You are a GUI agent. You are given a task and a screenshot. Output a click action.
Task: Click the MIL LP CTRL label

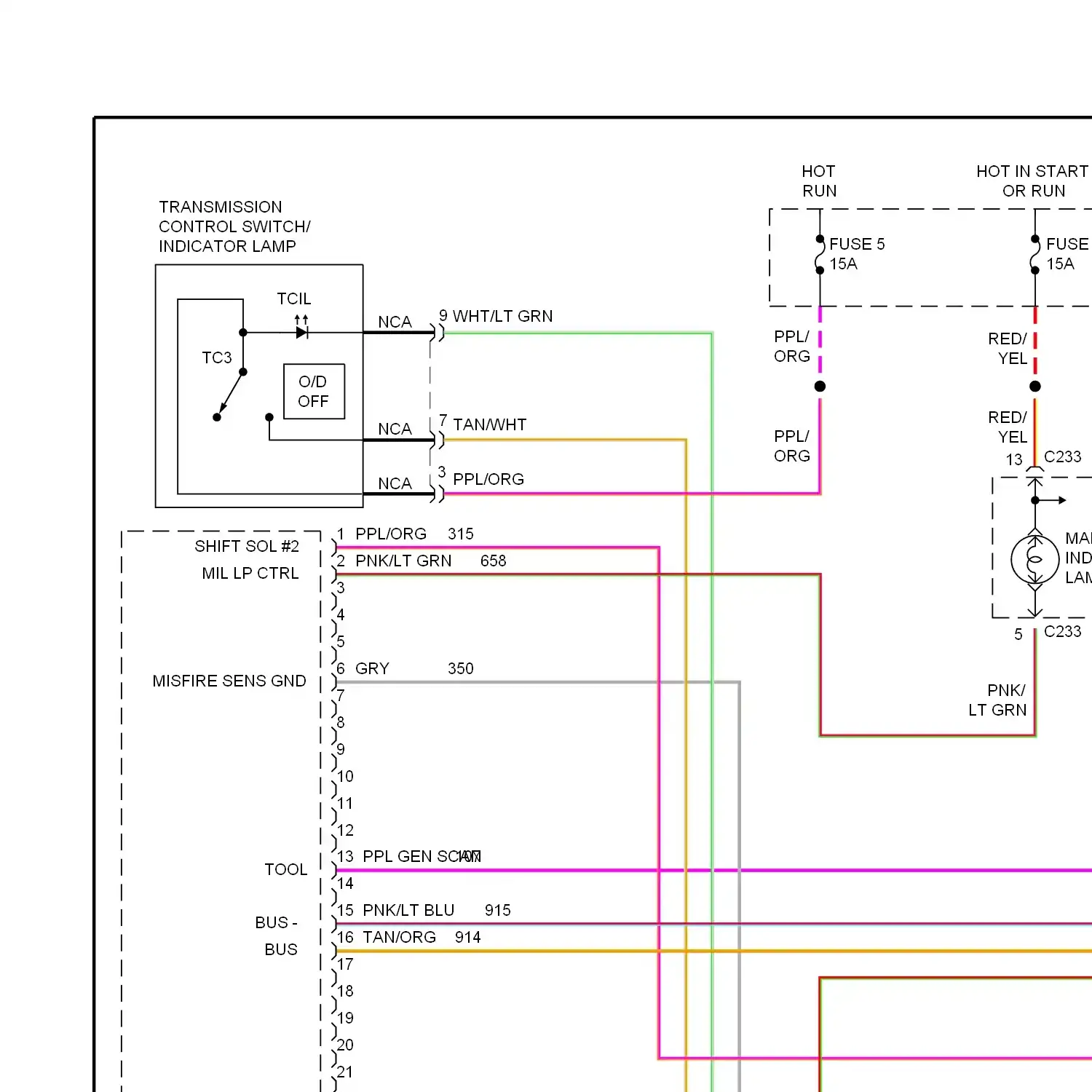point(250,573)
